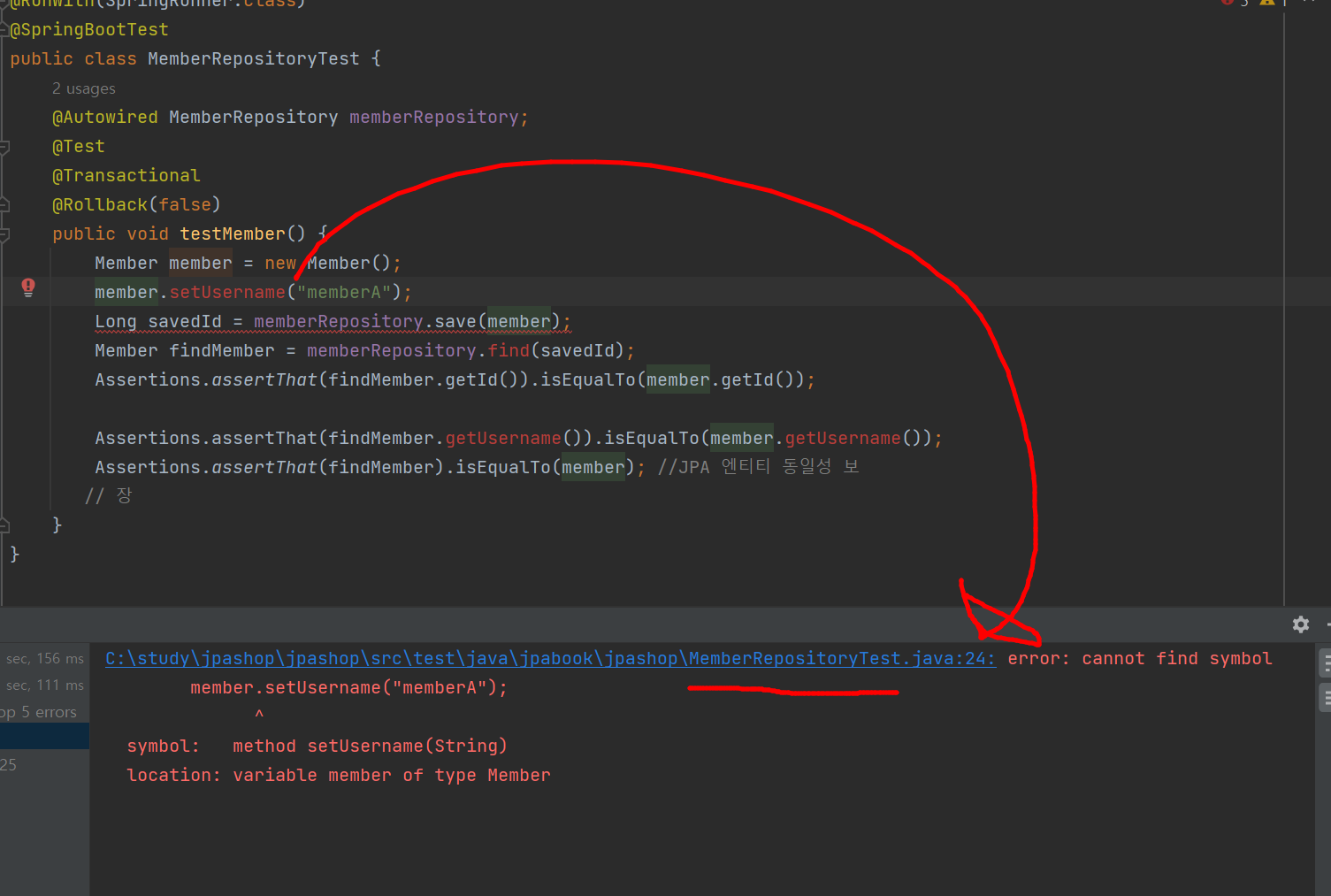Click the '2 usages' hint above memberRepository
This screenshot has width=1331, height=896.
84,88
